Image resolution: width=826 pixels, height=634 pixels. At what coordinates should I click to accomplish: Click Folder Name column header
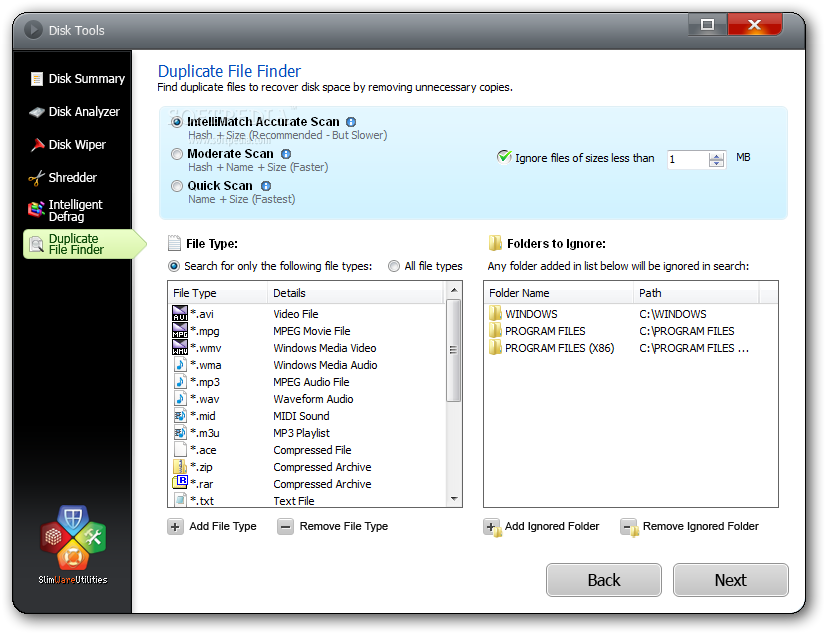coord(558,293)
